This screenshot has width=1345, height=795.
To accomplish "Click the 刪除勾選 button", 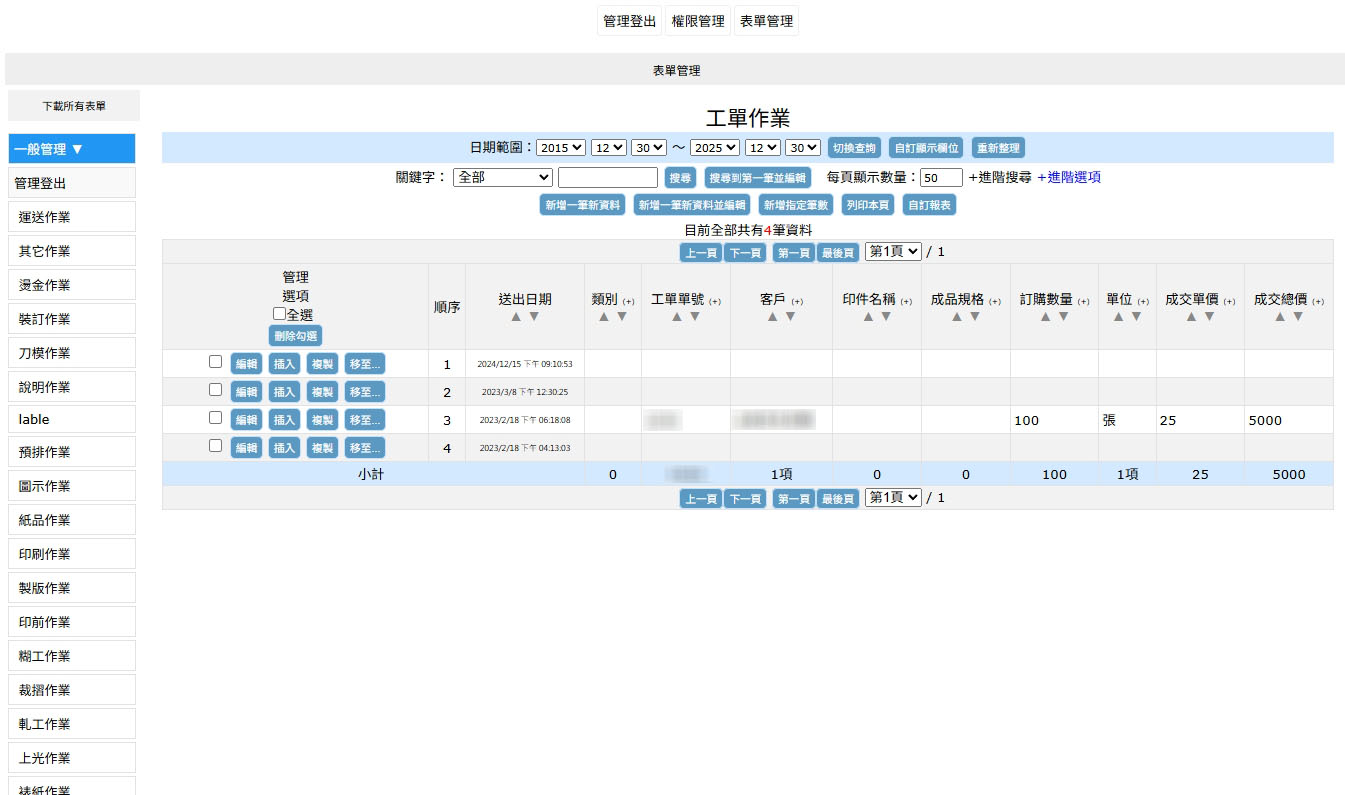I will point(295,335).
